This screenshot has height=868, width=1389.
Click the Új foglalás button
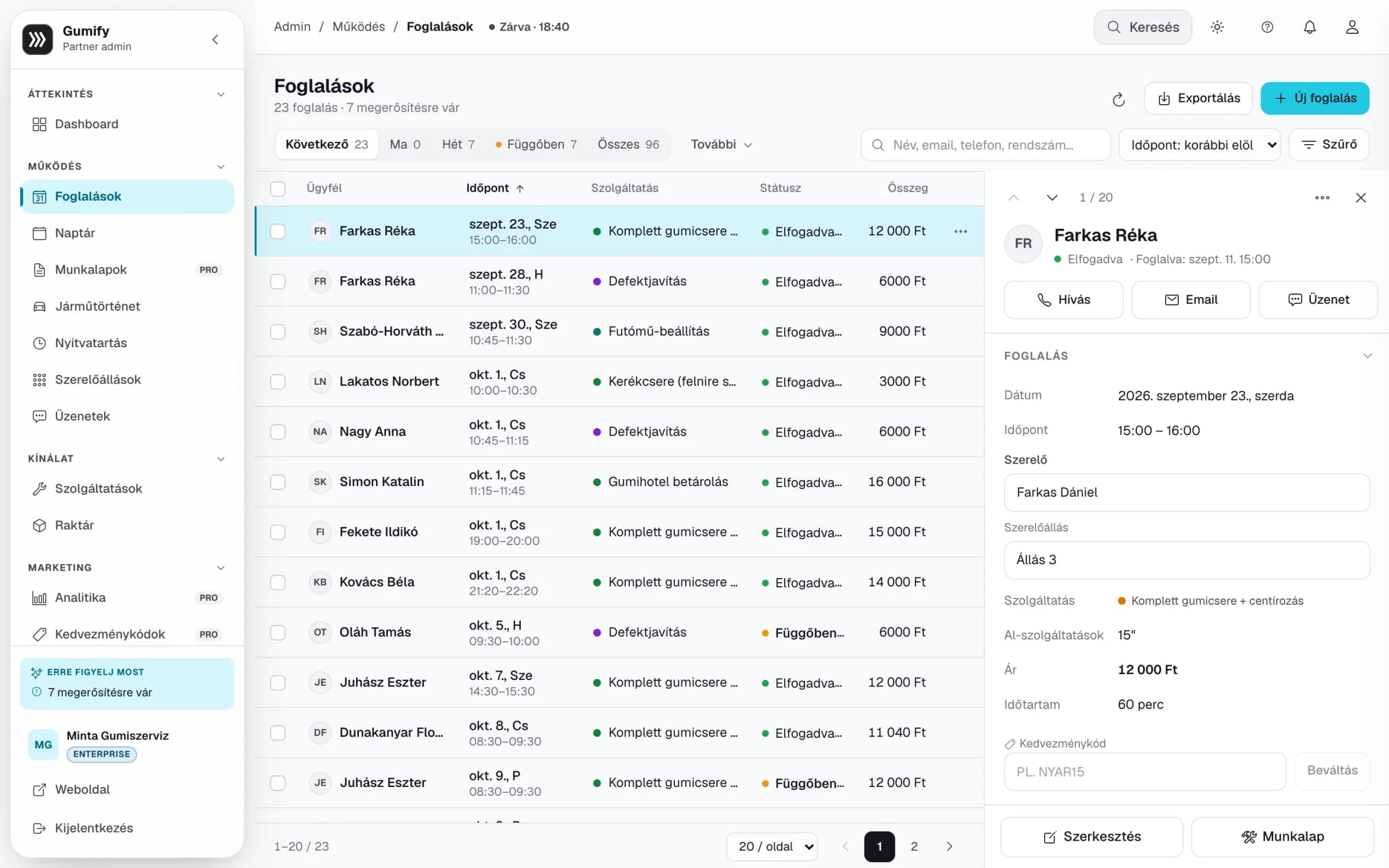click(x=1315, y=98)
